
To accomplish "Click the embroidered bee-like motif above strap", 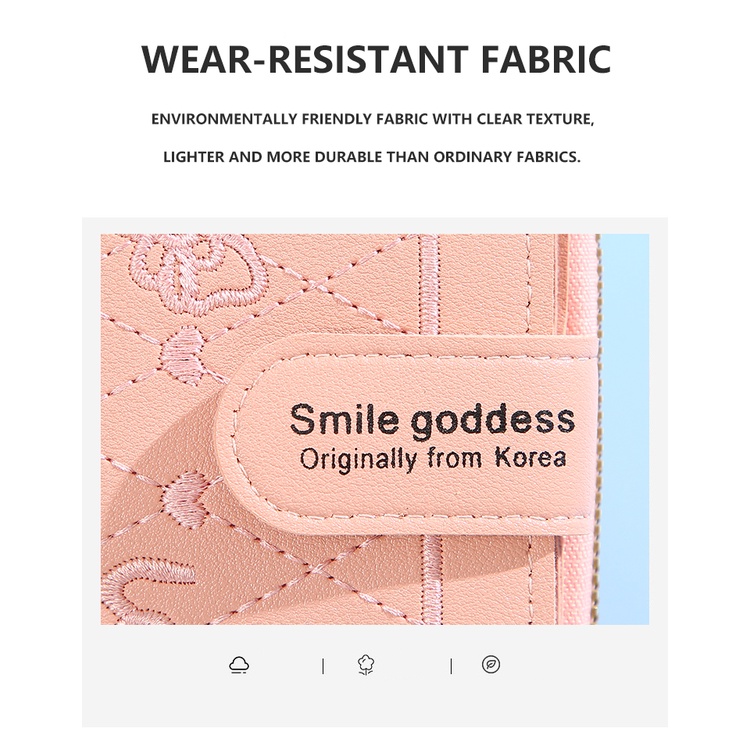I will coord(186,349).
